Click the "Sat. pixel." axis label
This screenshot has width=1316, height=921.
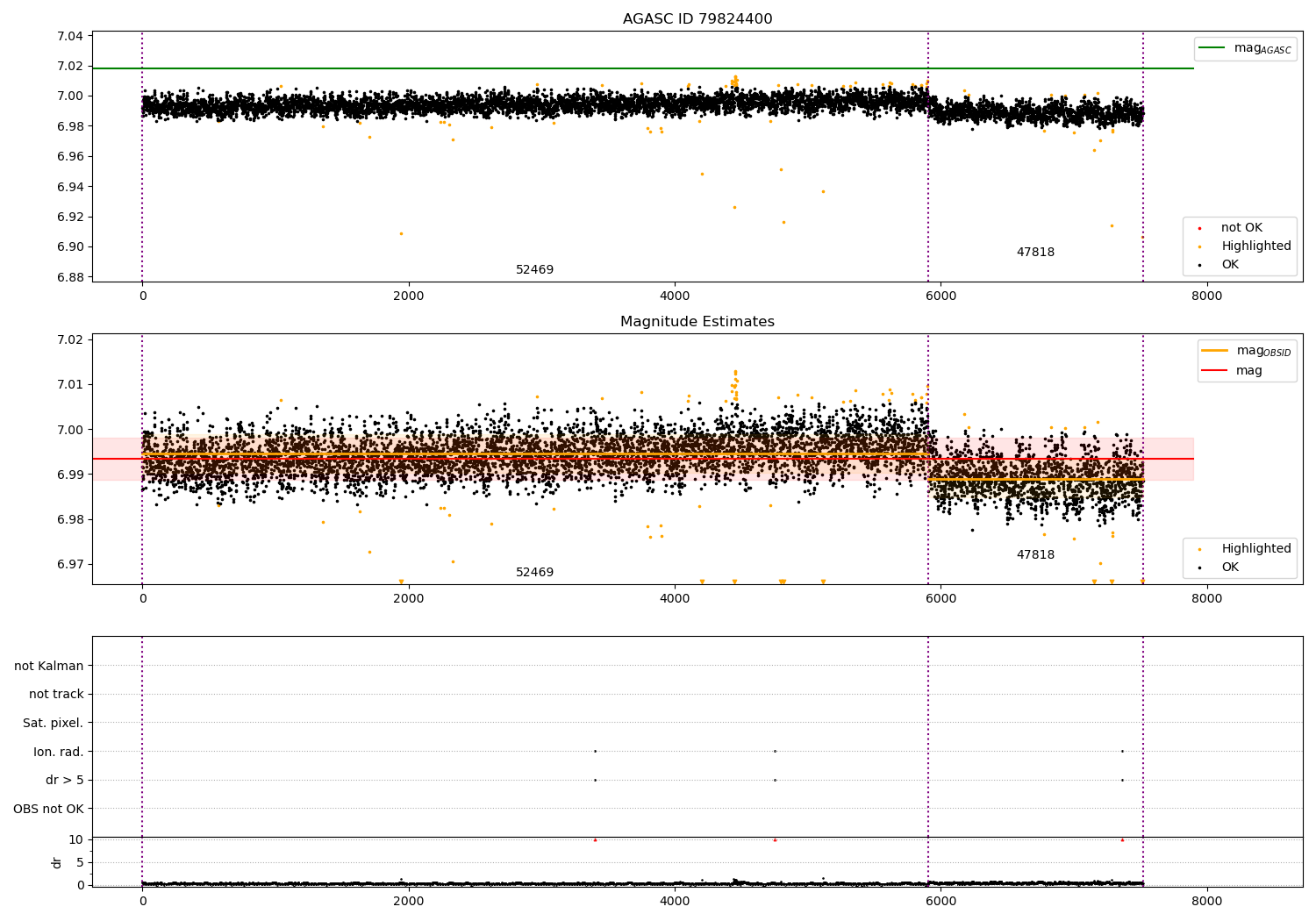[x=53, y=724]
